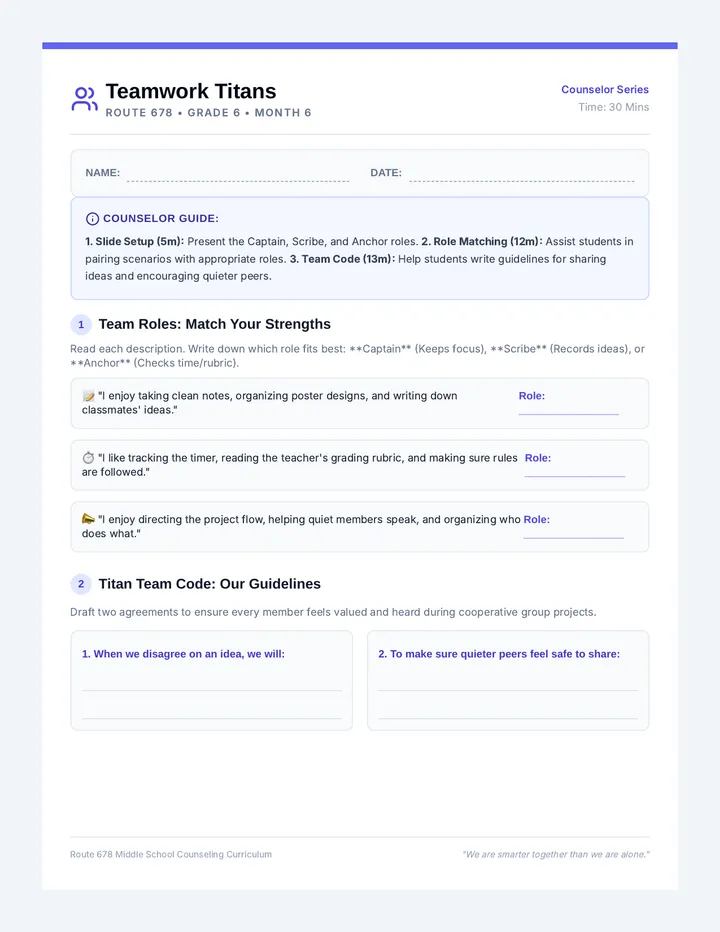Image resolution: width=720 pixels, height=932 pixels.
Task: Click the info icon next to Counselor Guide
Action: point(92,219)
